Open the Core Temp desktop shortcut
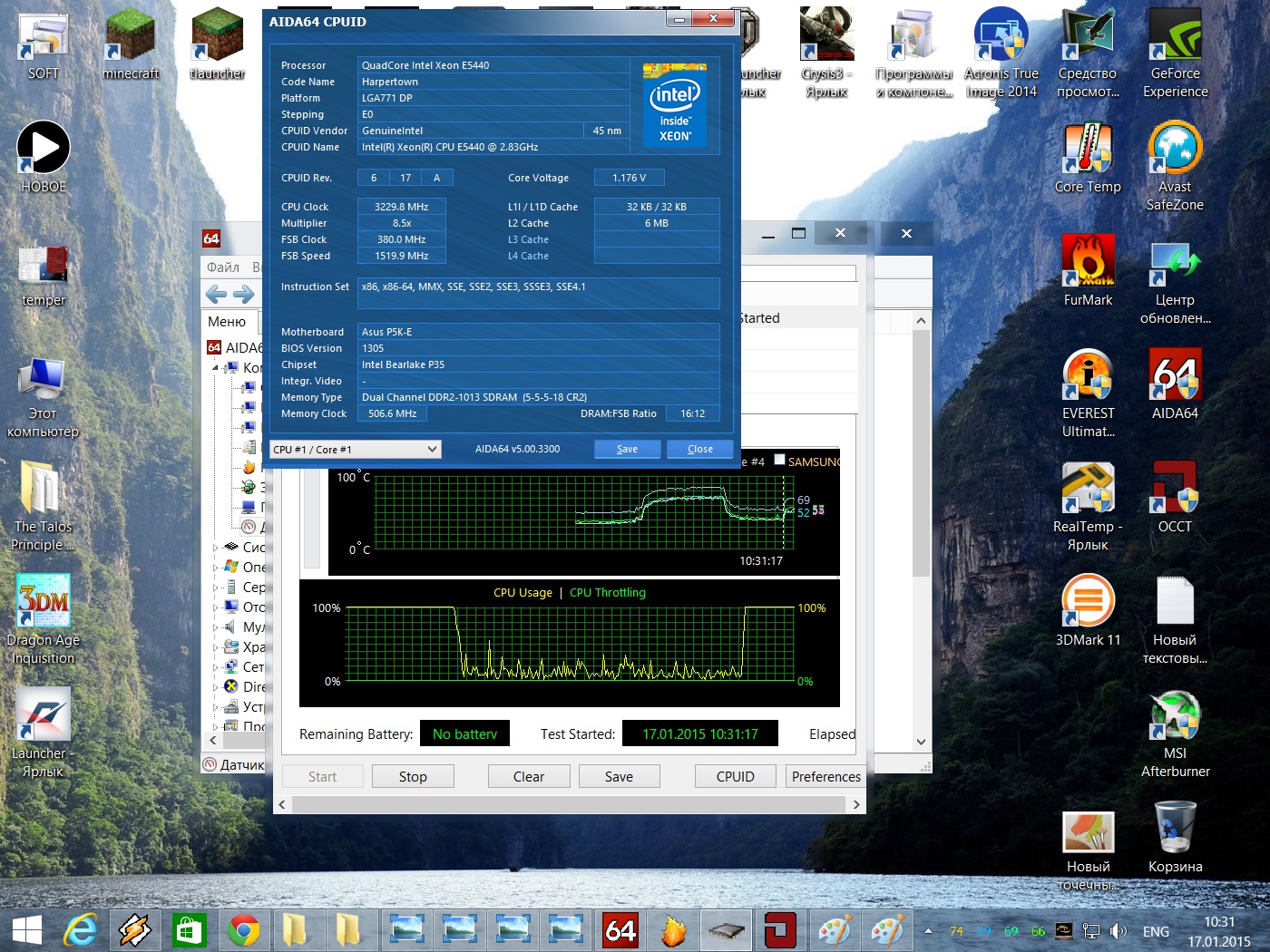The image size is (1270, 952). coord(1088,157)
